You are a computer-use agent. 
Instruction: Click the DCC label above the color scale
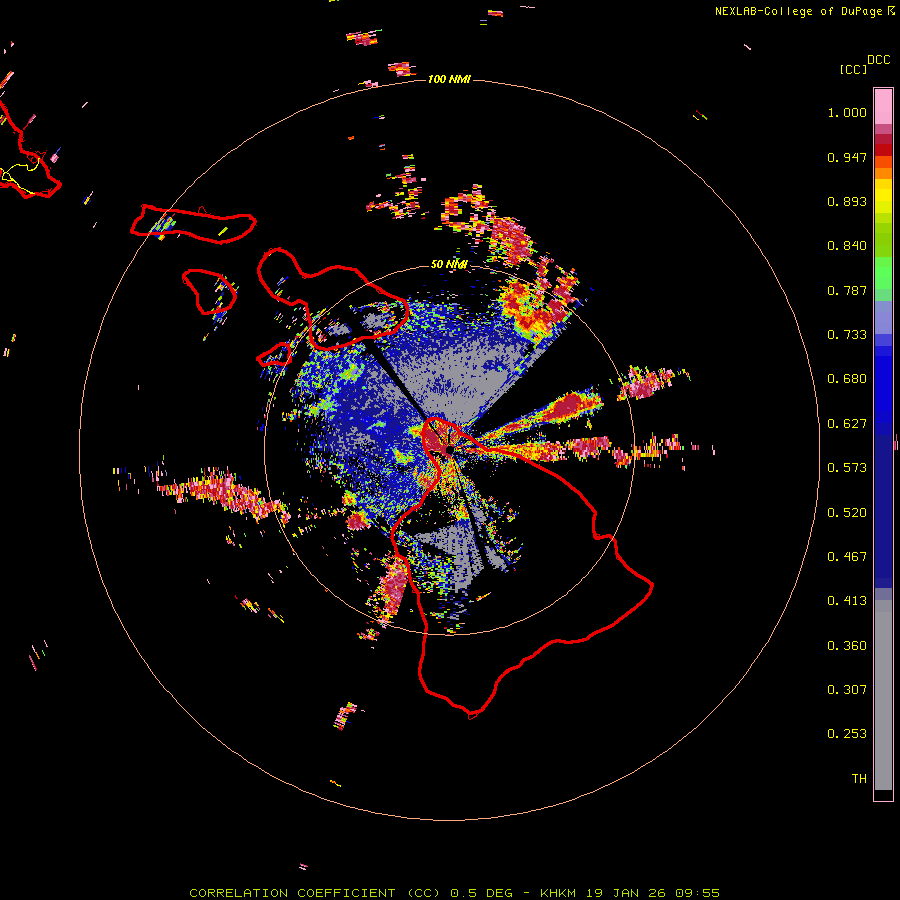click(879, 60)
